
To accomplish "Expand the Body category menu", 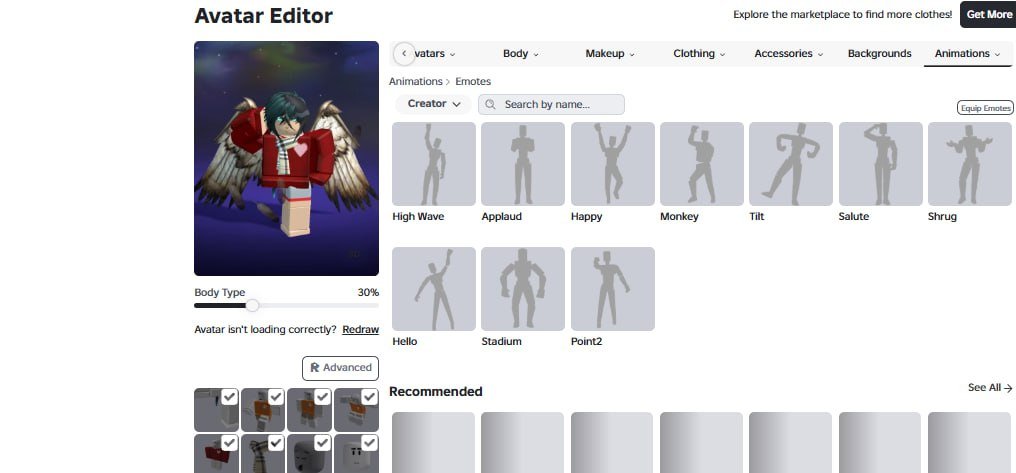I will point(520,54).
